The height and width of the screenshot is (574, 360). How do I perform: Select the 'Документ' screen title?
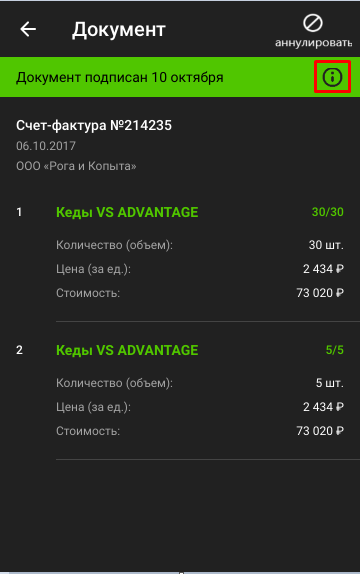pyautogui.click(x=119, y=30)
